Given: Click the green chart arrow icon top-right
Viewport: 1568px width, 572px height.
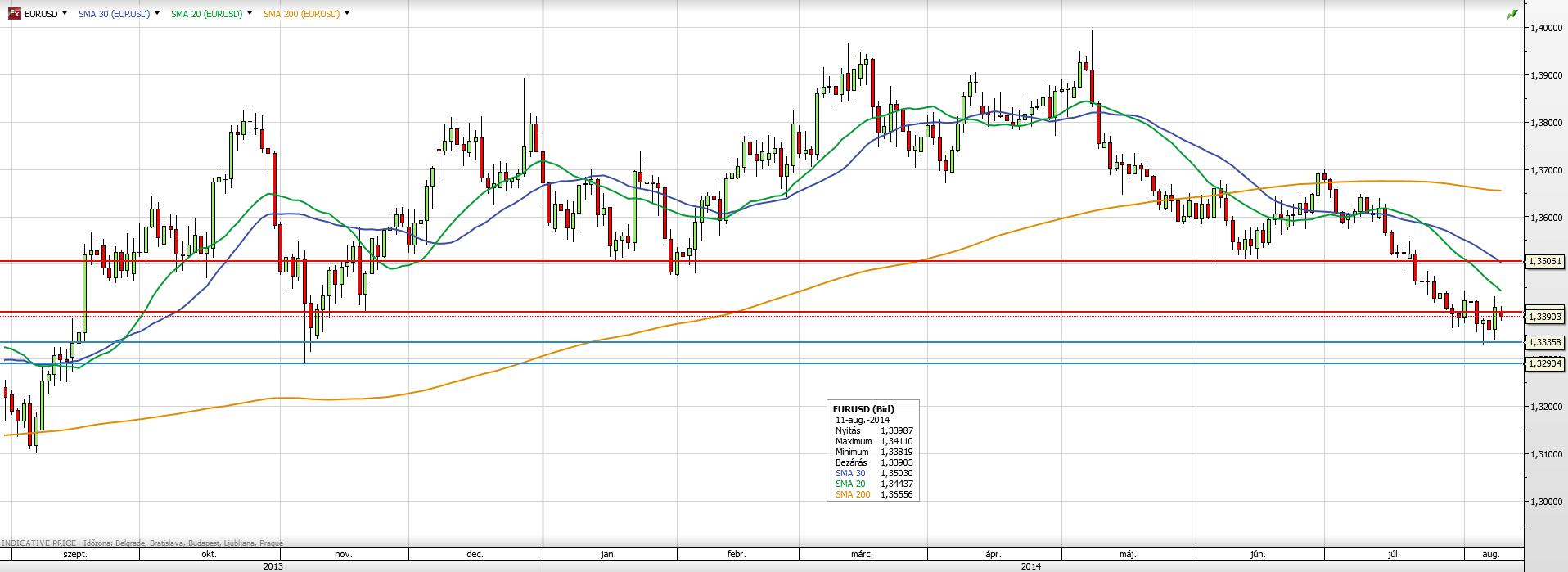Looking at the screenshot, I should click(x=1512, y=15).
